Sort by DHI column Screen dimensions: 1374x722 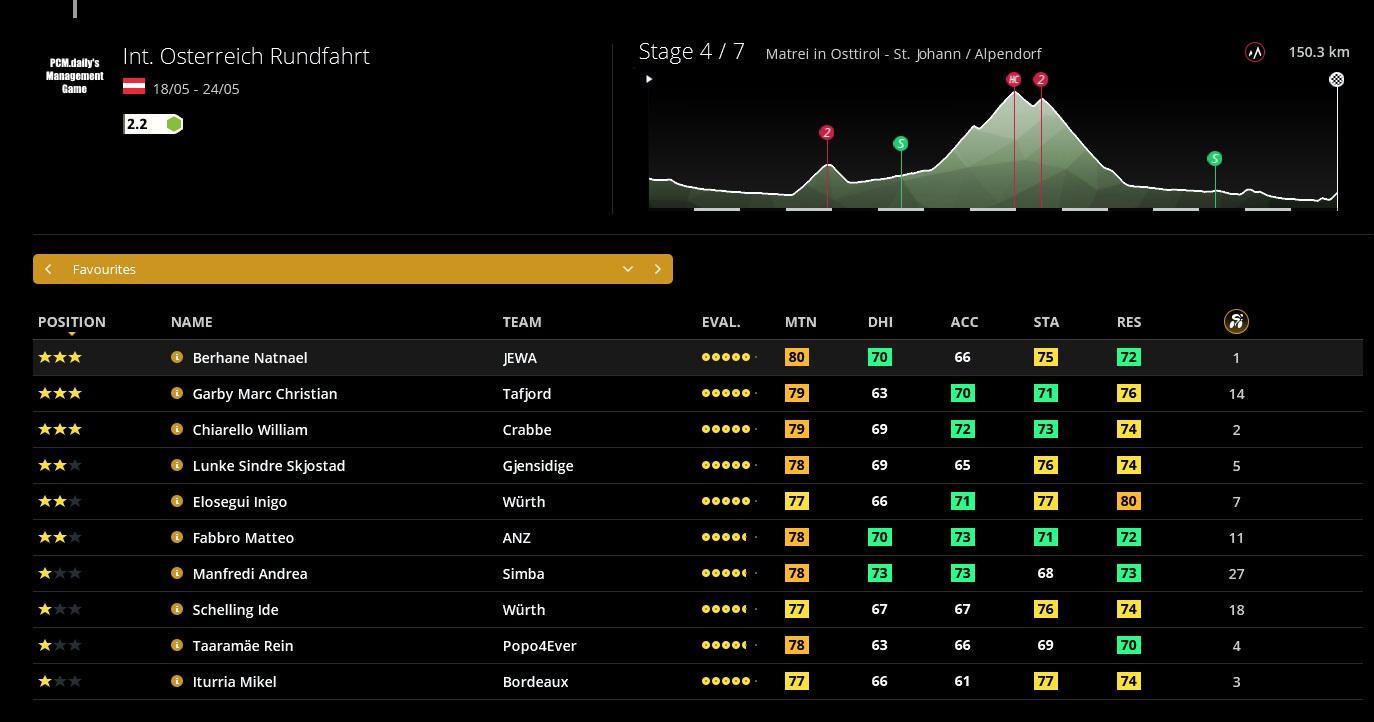[880, 322]
